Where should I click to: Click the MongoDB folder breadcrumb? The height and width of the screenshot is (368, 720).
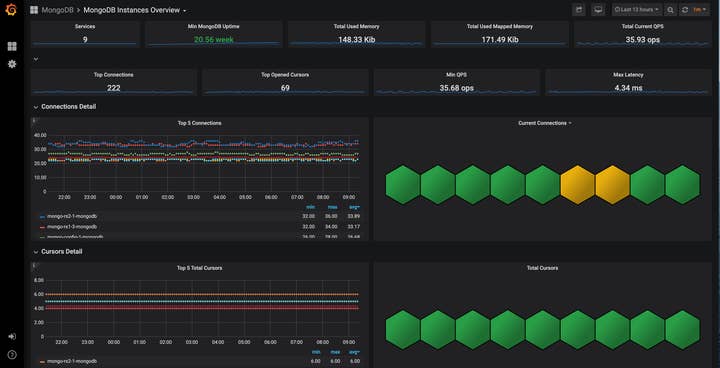point(57,10)
